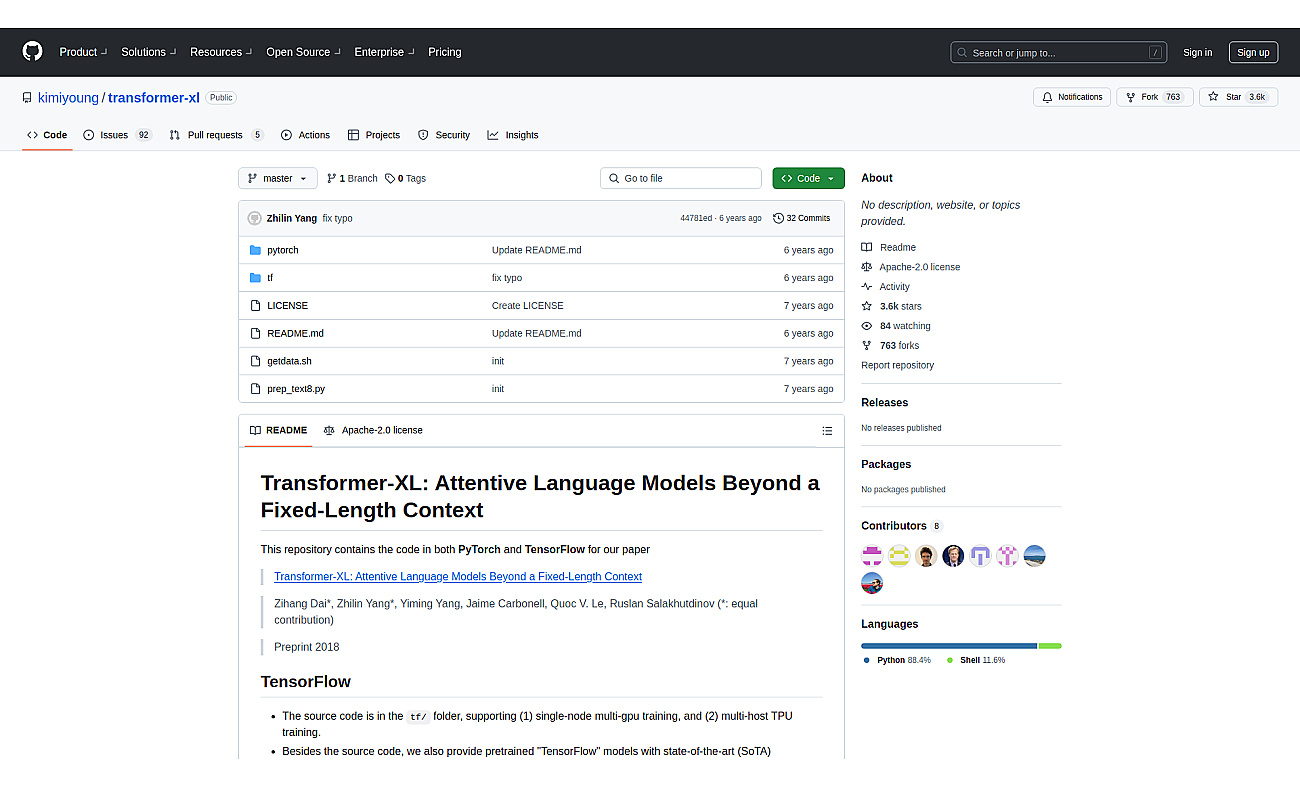This screenshot has width=1300, height=788.
Task: Go to Pricing page
Action: click(x=445, y=52)
